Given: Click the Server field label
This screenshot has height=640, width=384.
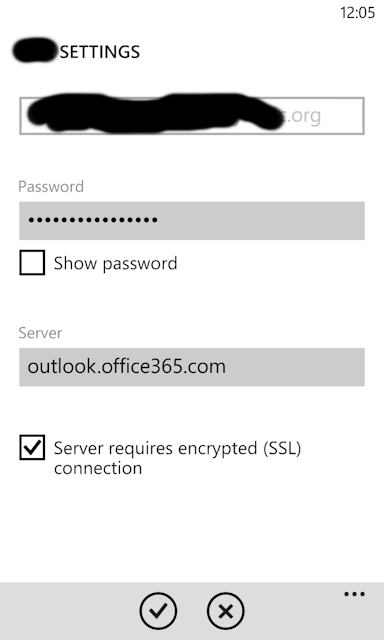Looking at the screenshot, I should [x=40, y=333].
